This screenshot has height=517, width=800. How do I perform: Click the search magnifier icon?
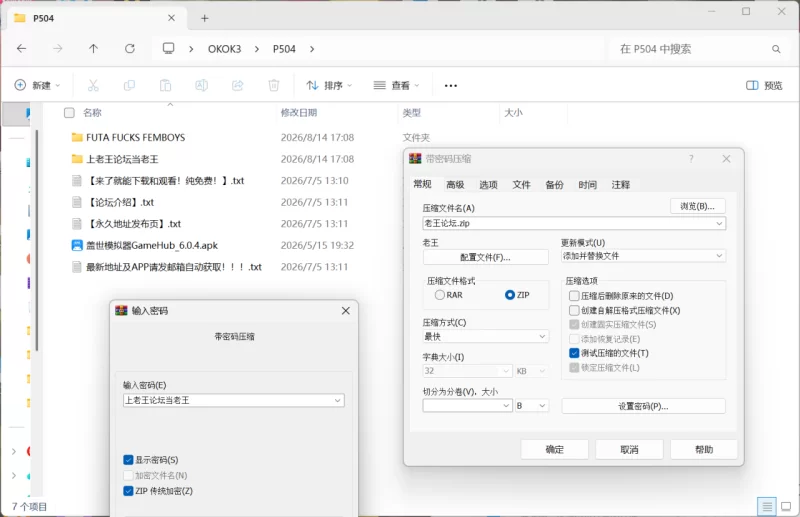(776, 49)
